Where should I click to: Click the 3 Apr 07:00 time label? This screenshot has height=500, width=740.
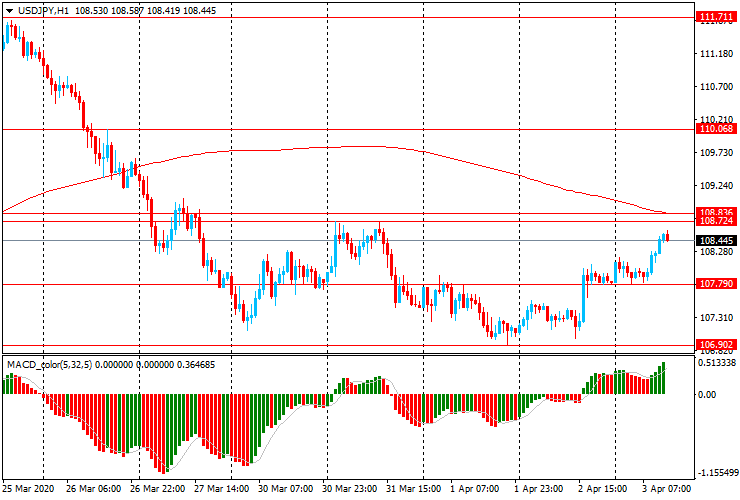click(x=667, y=489)
